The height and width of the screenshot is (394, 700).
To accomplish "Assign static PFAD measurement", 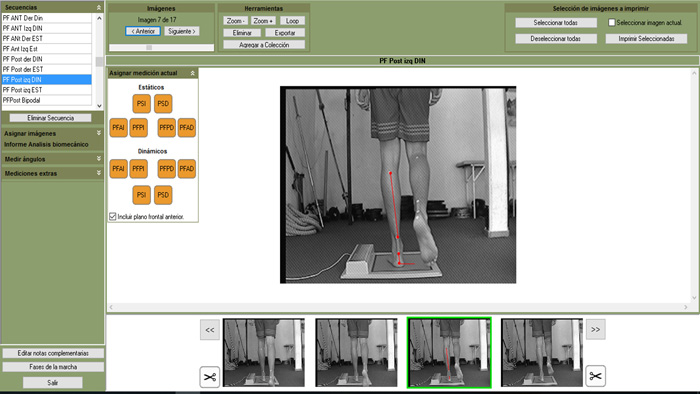I will 187,128.
